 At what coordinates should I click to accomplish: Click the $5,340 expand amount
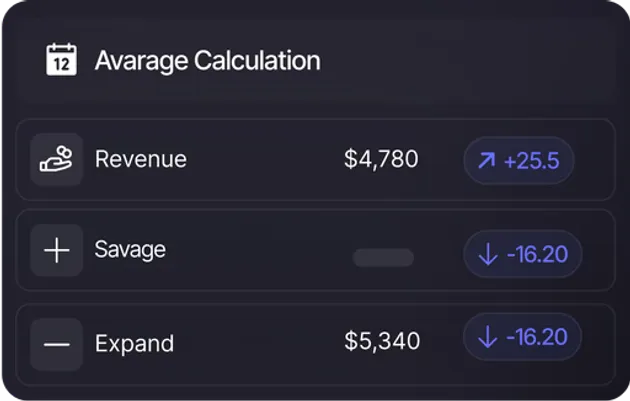(x=382, y=342)
